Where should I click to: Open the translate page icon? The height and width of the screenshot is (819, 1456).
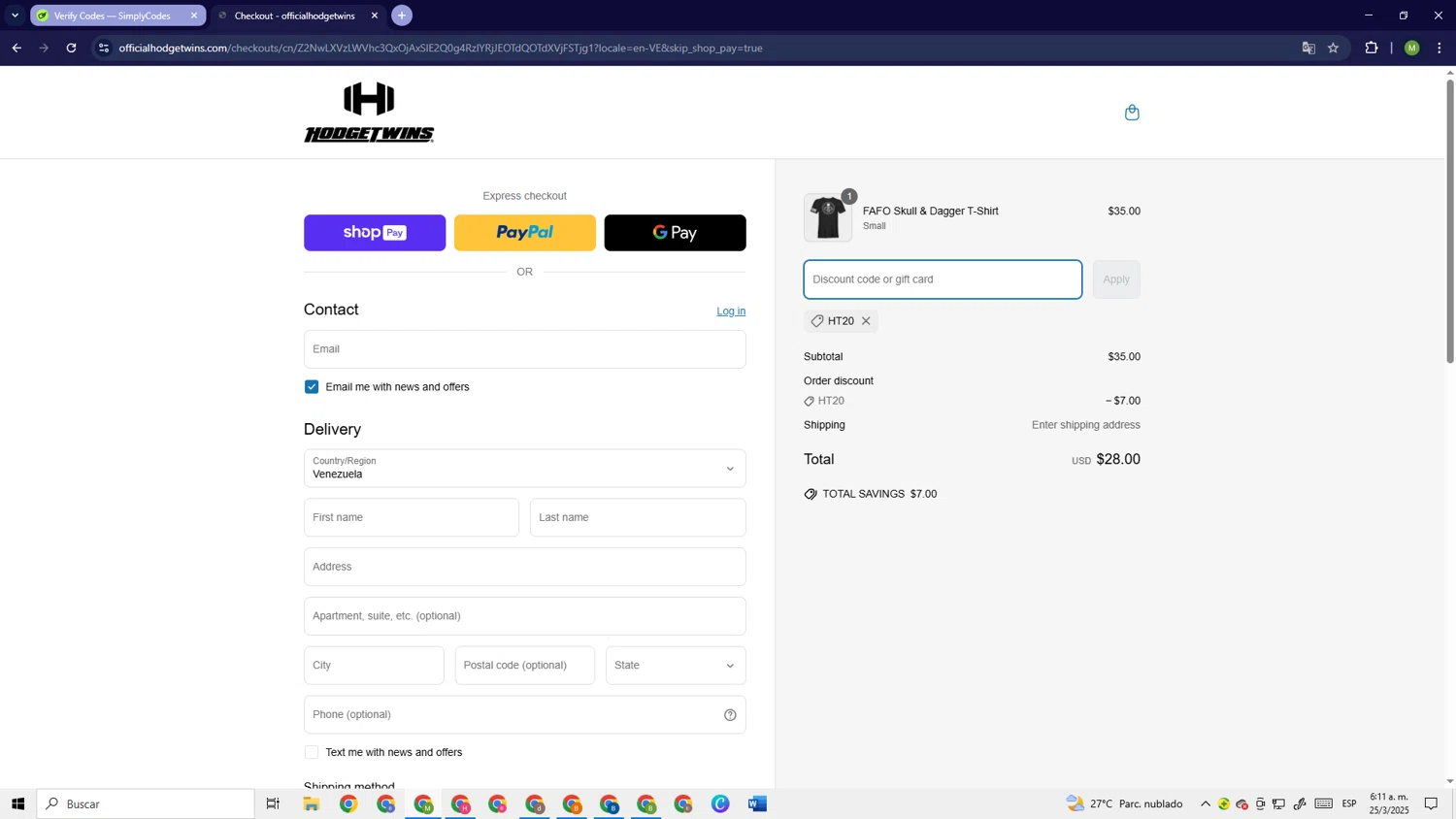[x=1308, y=48]
